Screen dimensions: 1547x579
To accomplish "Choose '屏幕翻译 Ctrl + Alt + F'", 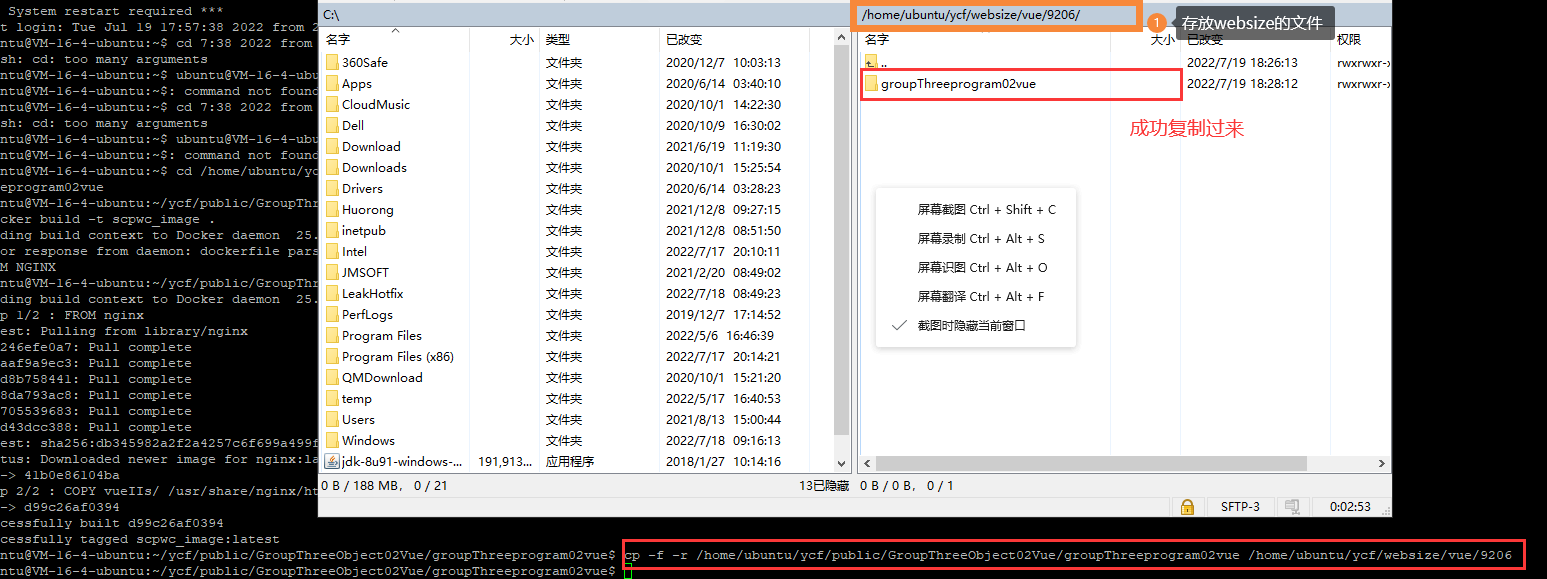I will [980, 296].
